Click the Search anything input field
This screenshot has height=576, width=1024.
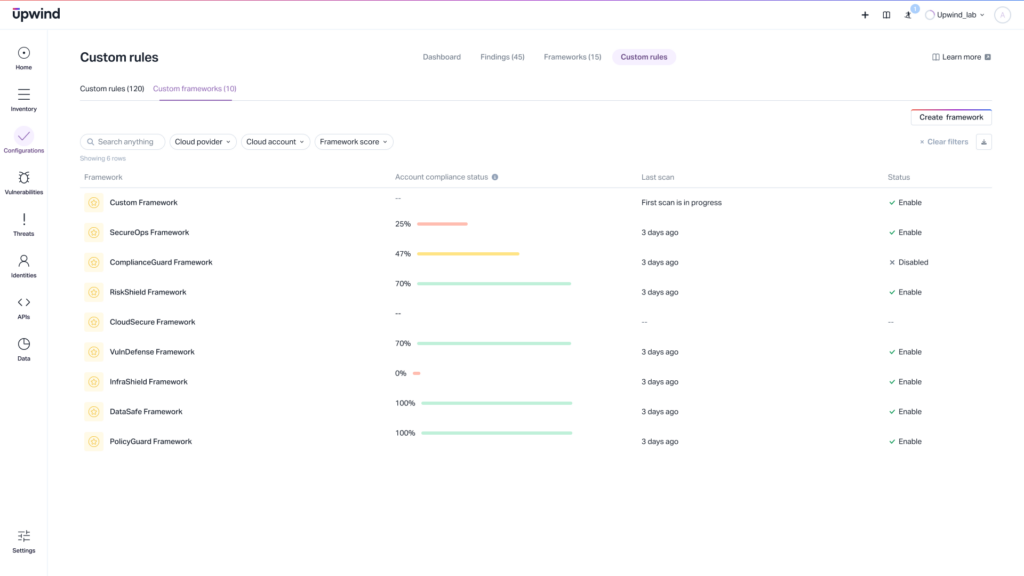pos(123,142)
